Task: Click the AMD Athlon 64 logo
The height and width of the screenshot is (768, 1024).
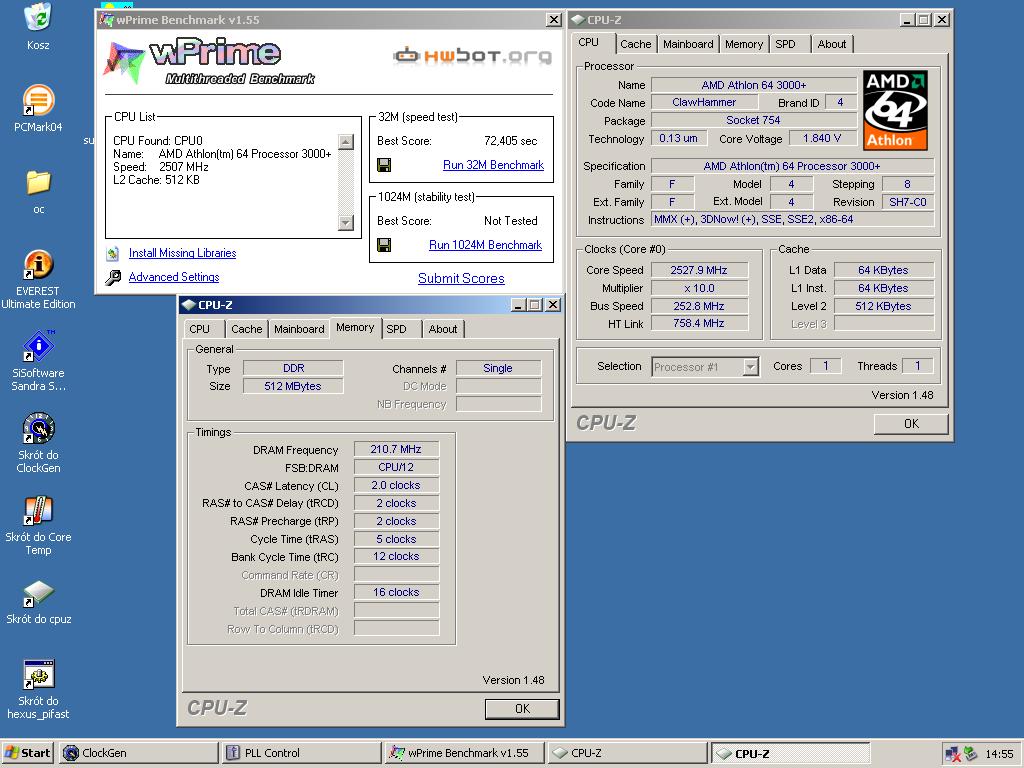Action: [895, 110]
